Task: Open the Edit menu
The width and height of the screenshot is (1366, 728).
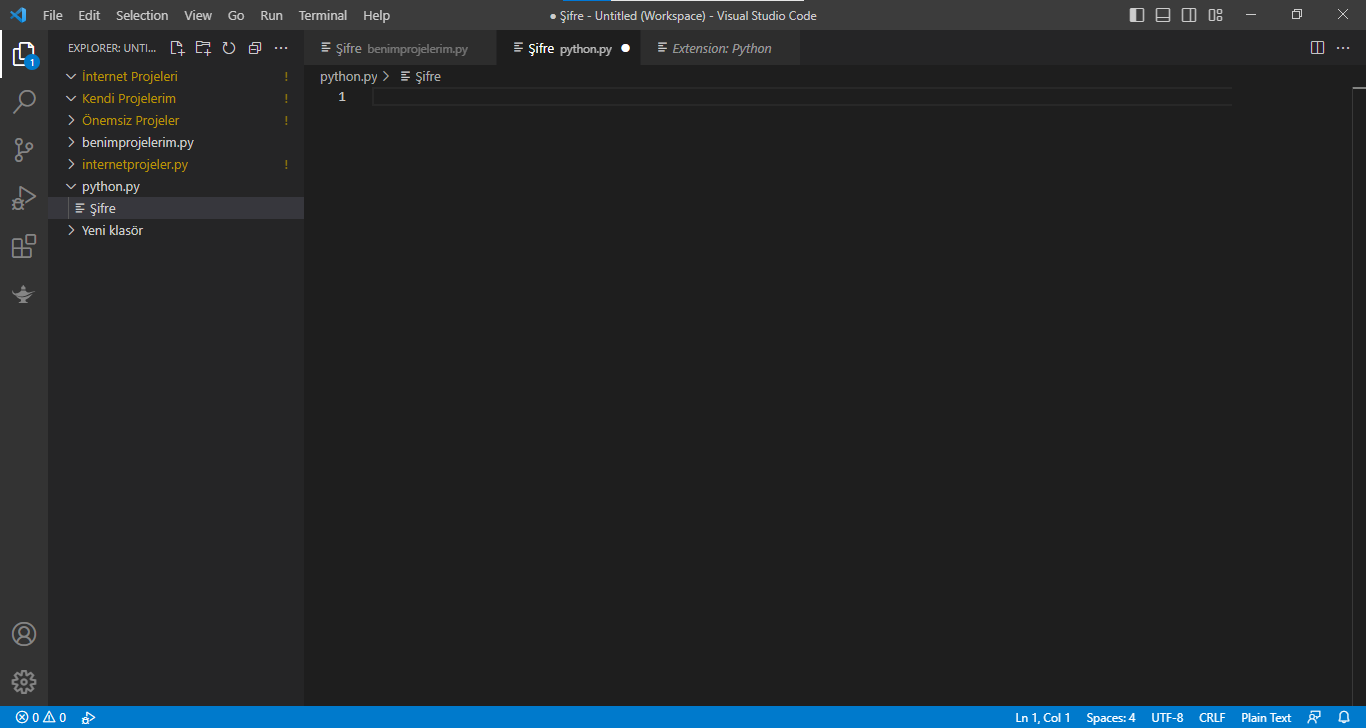Action: [89, 15]
